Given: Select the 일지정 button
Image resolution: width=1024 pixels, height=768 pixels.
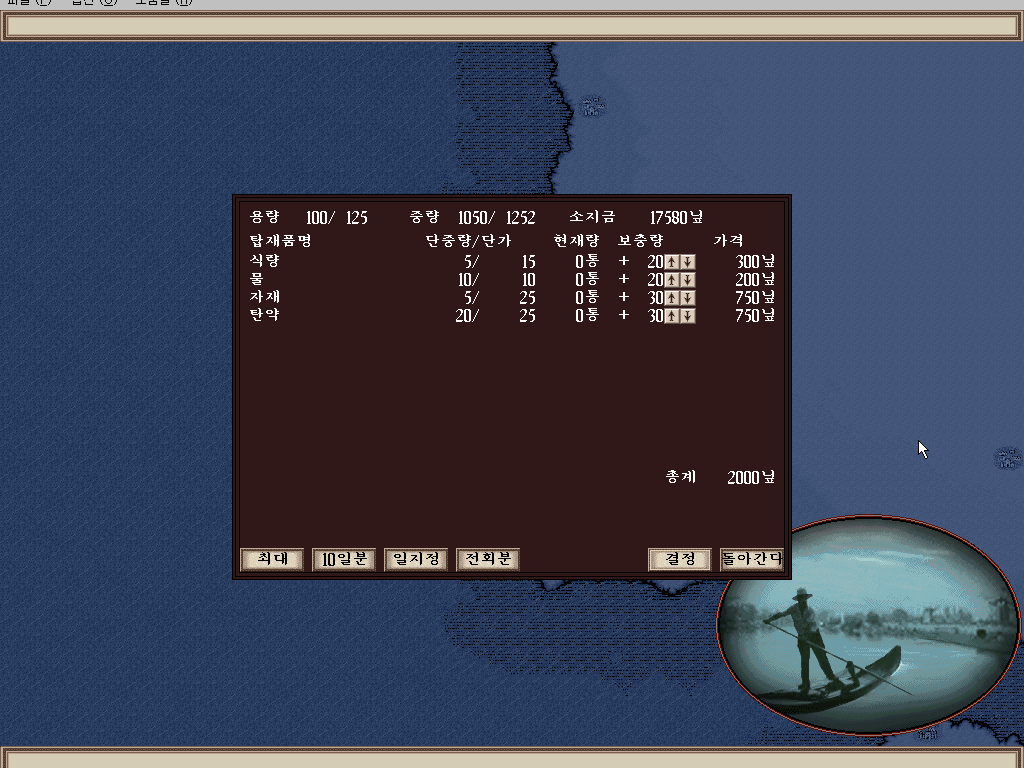Looking at the screenshot, I should (416, 559).
